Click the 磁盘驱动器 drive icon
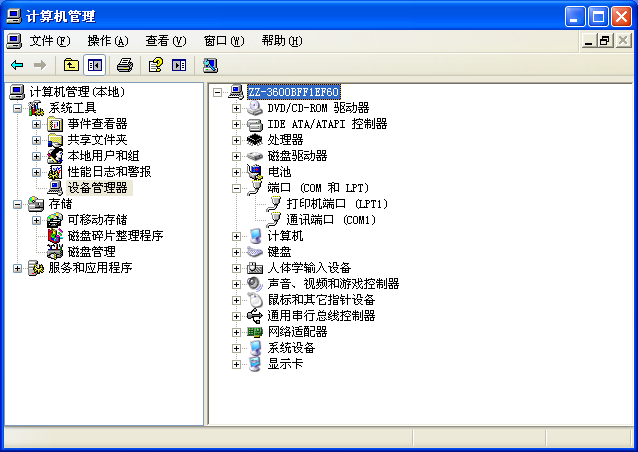The width and height of the screenshot is (638, 452). [255, 156]
